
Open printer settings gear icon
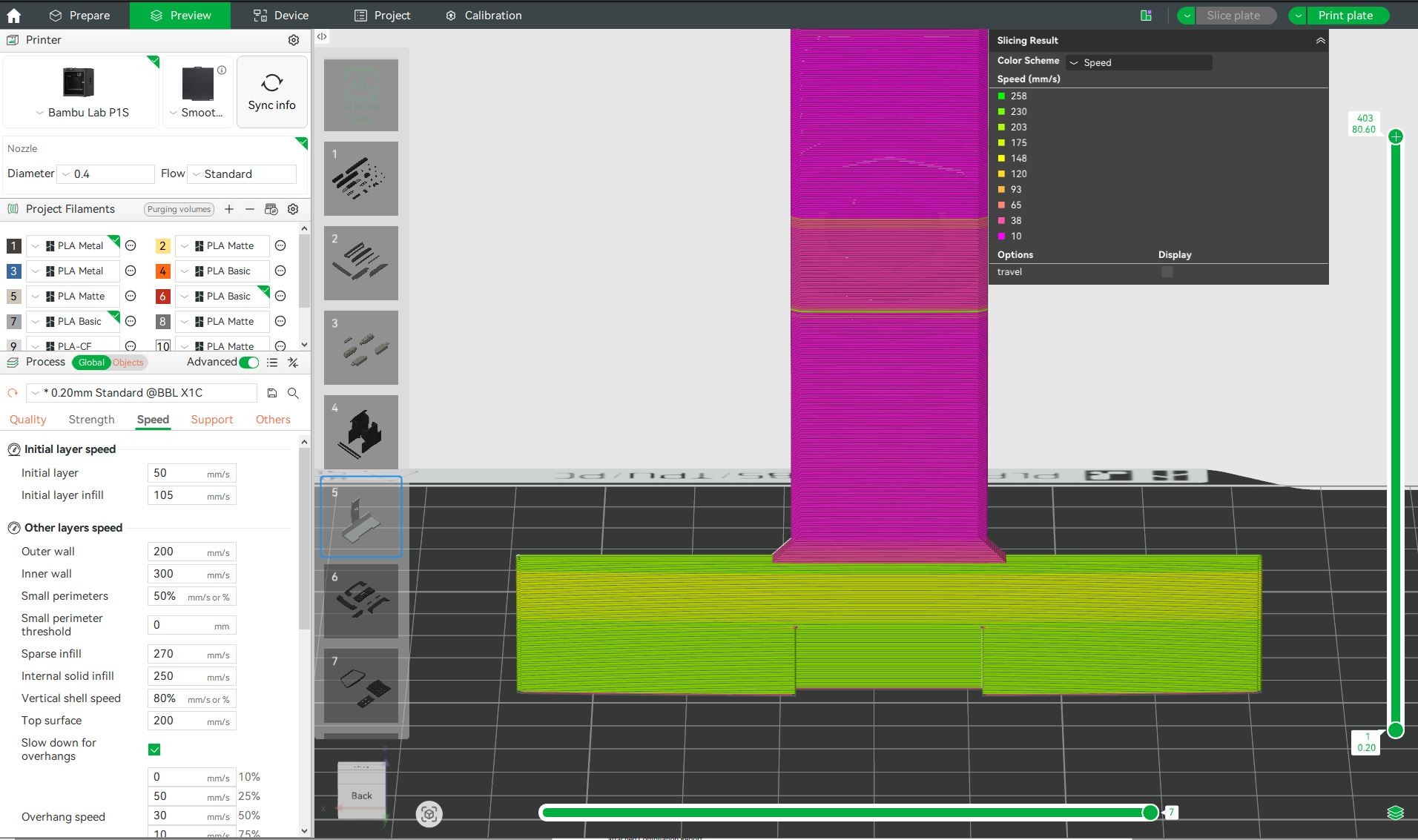point(294,40)
